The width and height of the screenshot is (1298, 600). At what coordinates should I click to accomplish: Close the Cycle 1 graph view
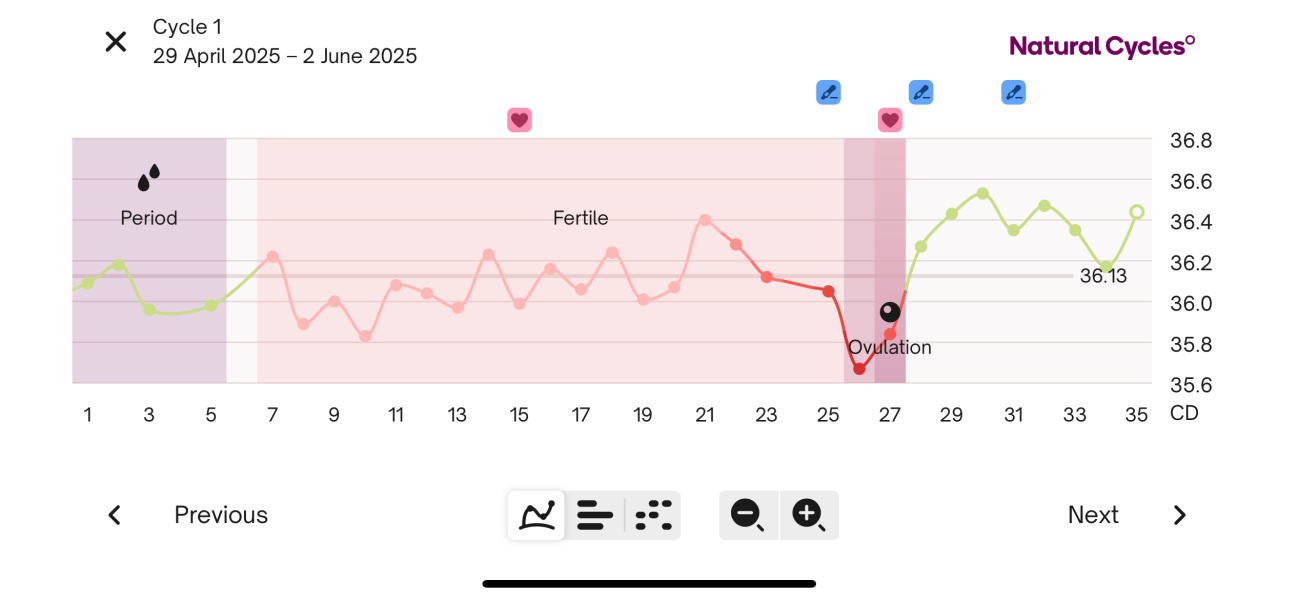pyautogui.click(x=116, y=42)
